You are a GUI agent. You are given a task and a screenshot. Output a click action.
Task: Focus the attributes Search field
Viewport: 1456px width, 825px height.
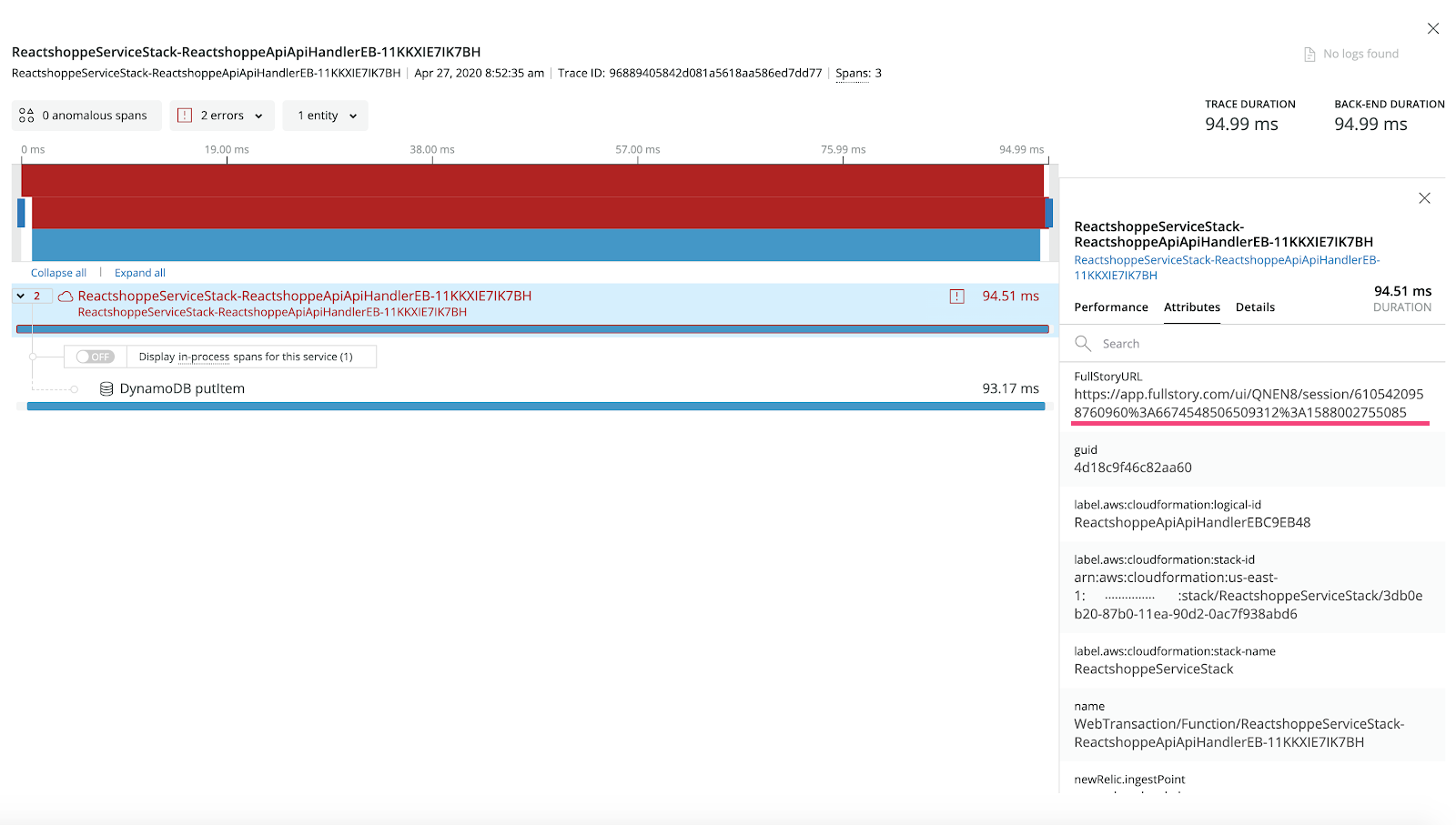[x=1252, y=344]
